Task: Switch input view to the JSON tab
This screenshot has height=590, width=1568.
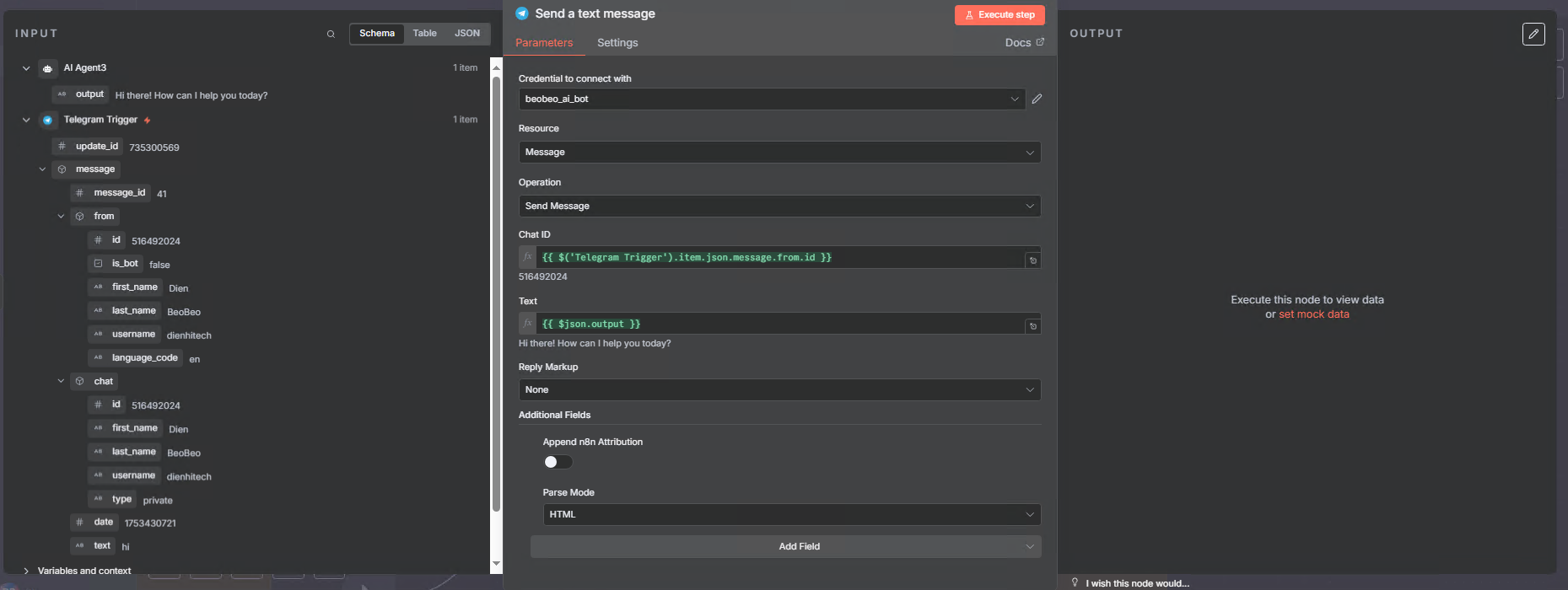Action: click(x=466, y=34)
